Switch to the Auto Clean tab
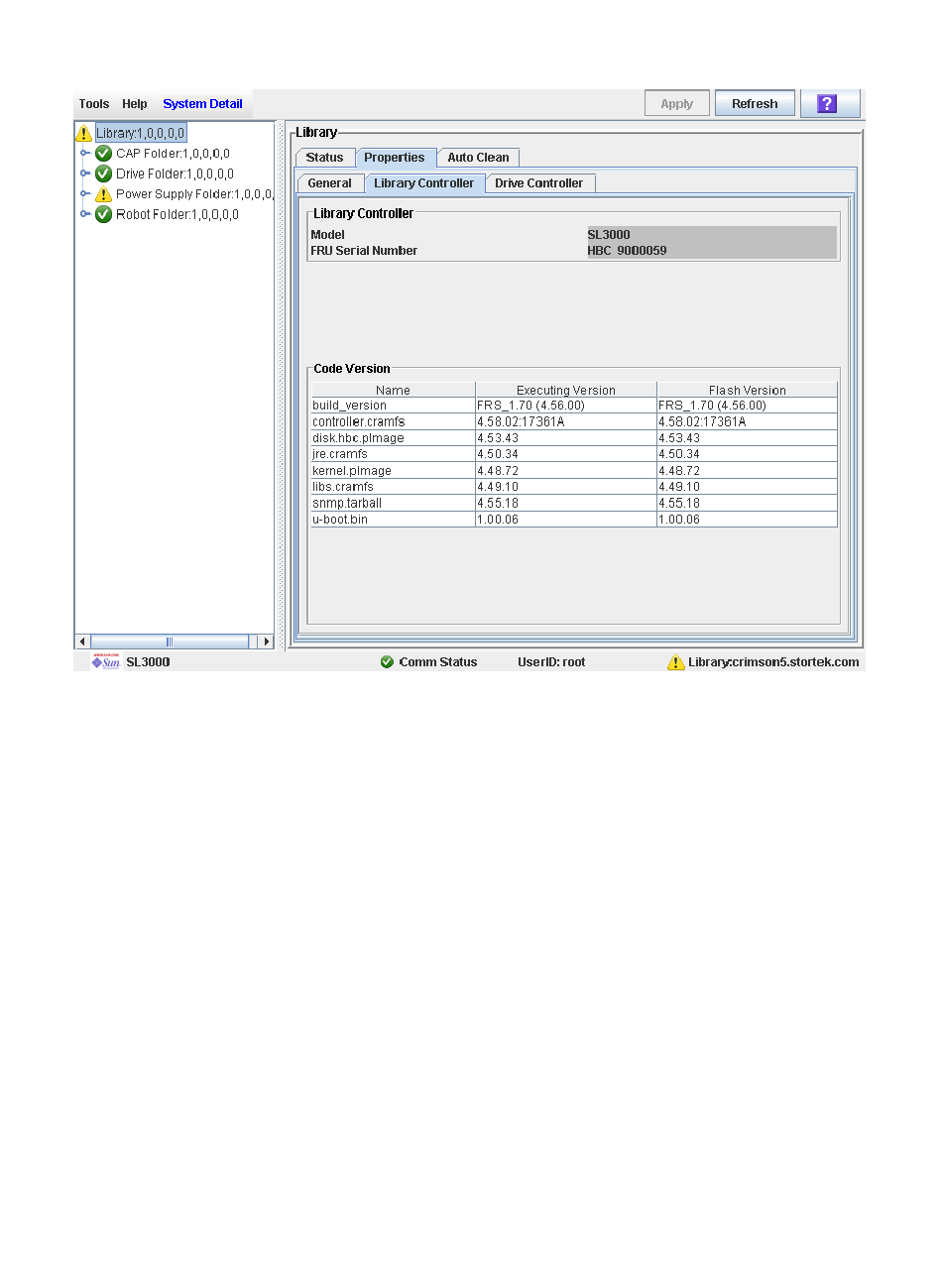Screen dimensions: 942x1288 pos(478,158)
